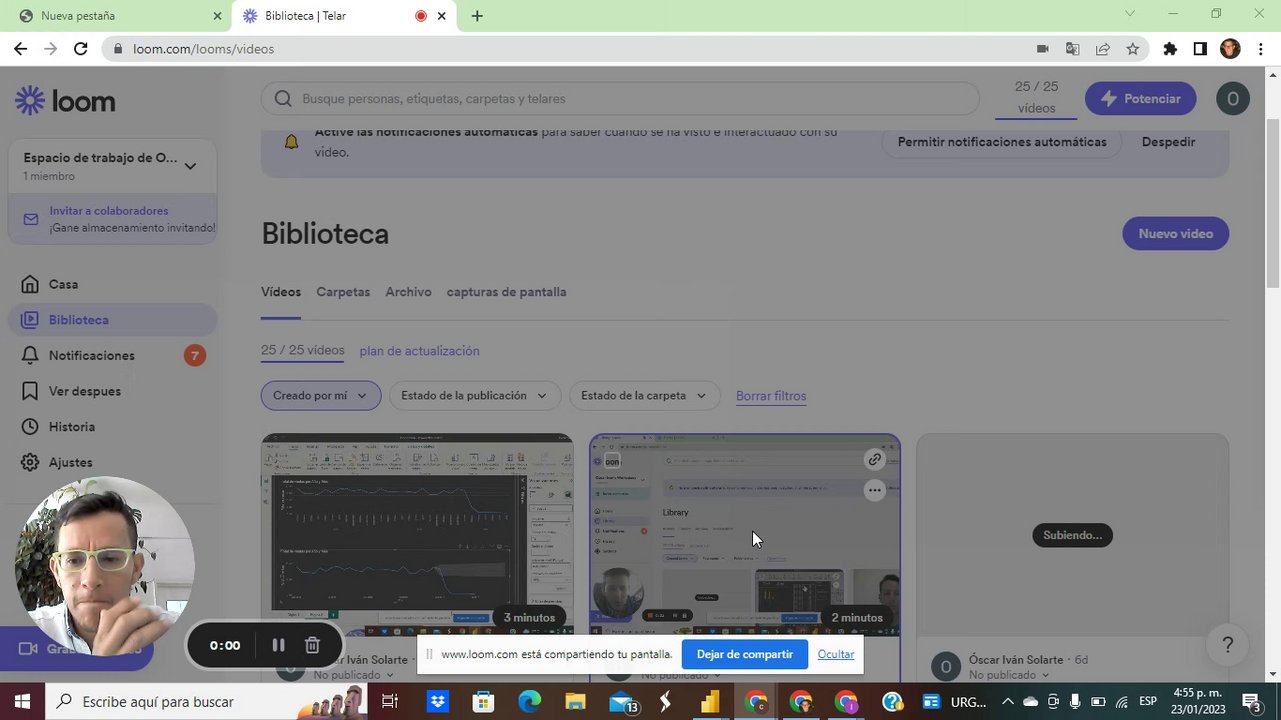1281x720 pixels.
Task: Open Mail app in the taskbar
Action: pos(622,702)
